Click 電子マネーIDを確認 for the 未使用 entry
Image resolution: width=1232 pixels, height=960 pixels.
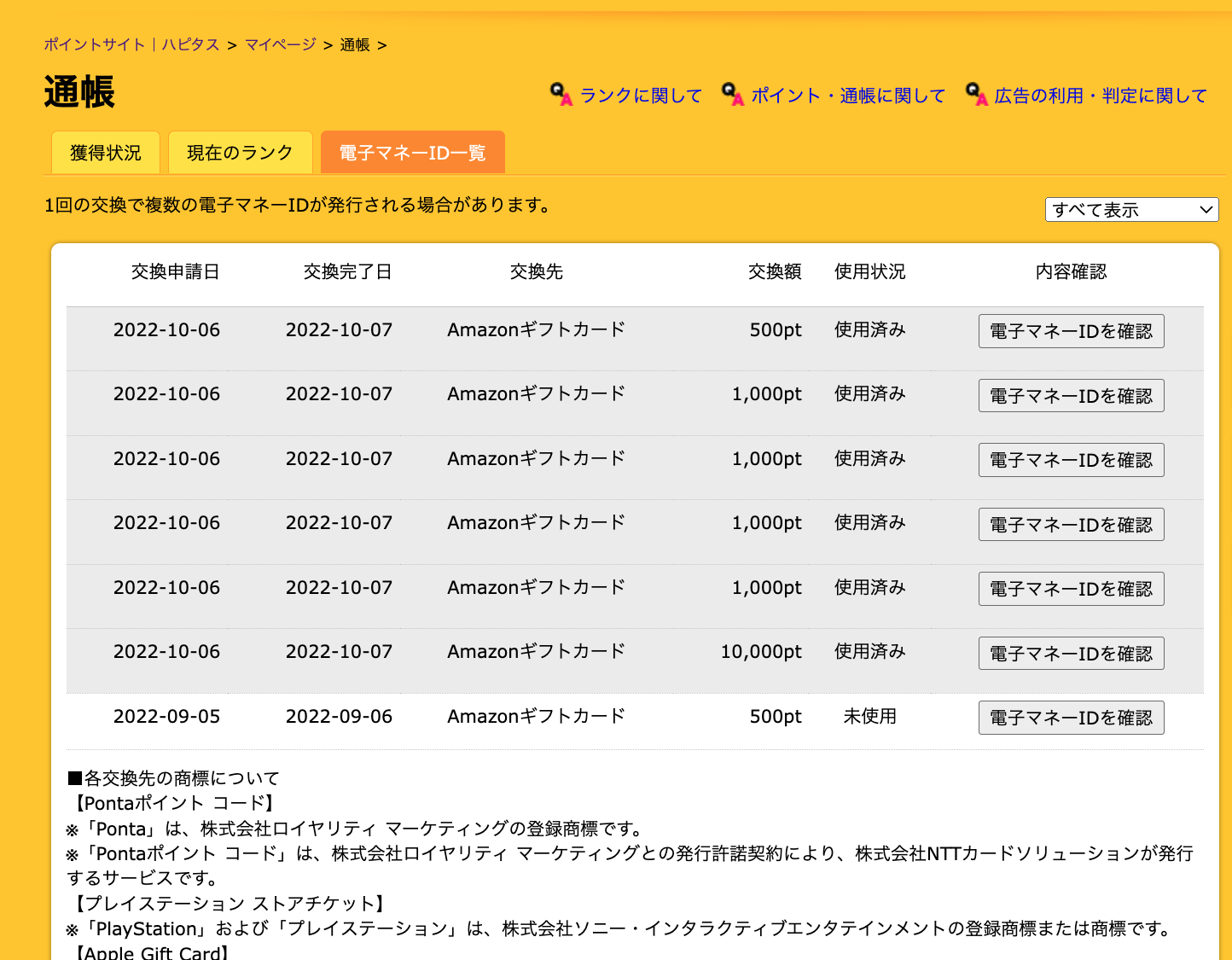[x=1071, y=718]
